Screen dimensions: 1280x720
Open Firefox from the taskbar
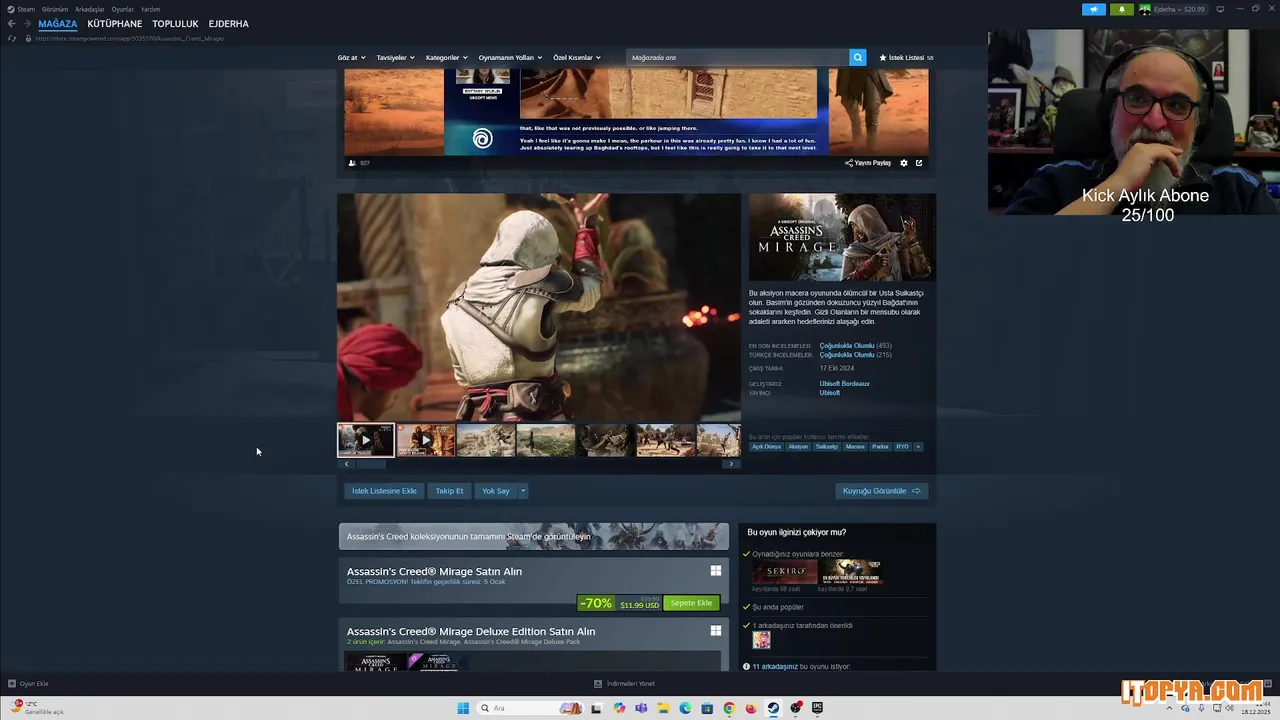coord(751,708)
